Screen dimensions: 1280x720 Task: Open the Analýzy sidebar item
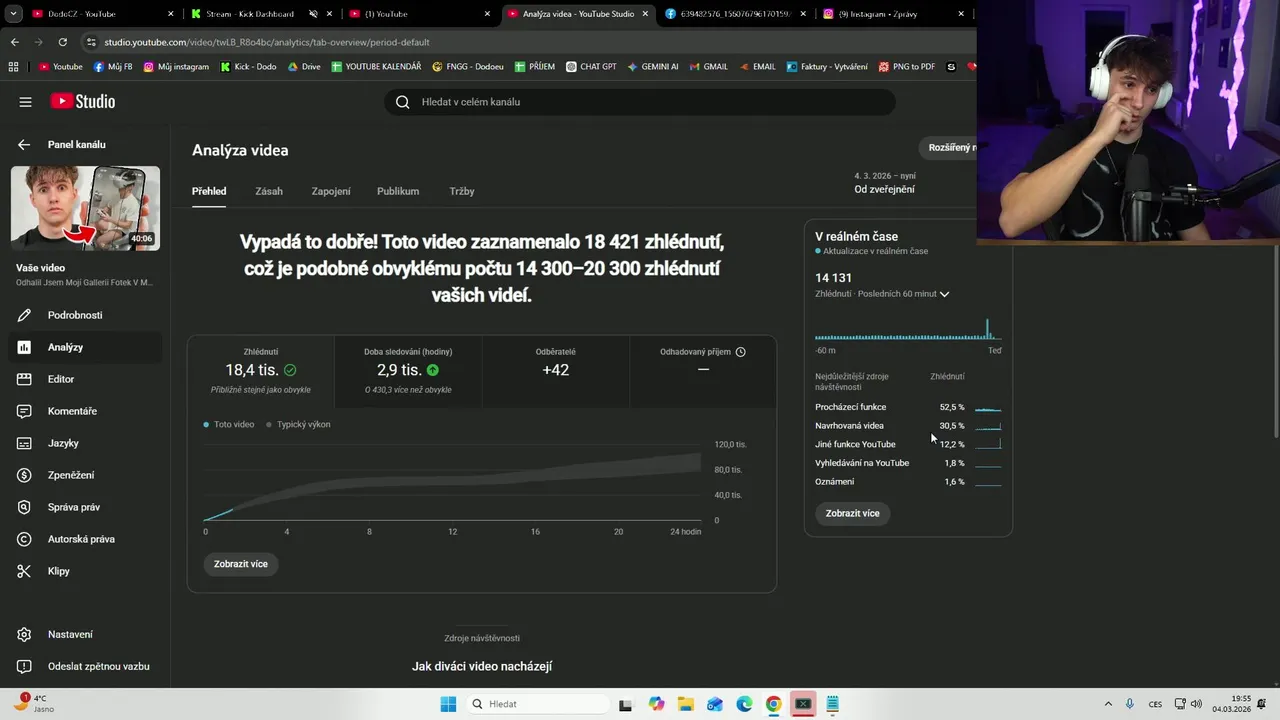point(85,347)
